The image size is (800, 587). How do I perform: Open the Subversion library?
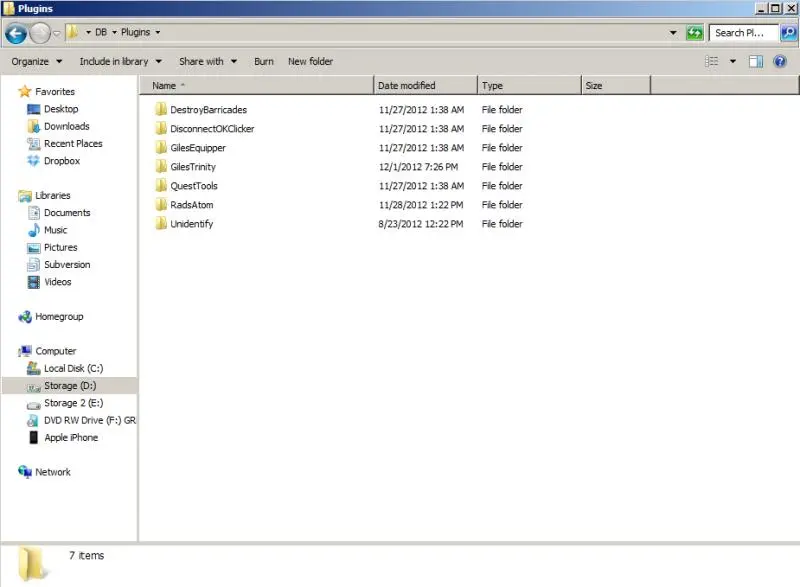coord(67,265)
